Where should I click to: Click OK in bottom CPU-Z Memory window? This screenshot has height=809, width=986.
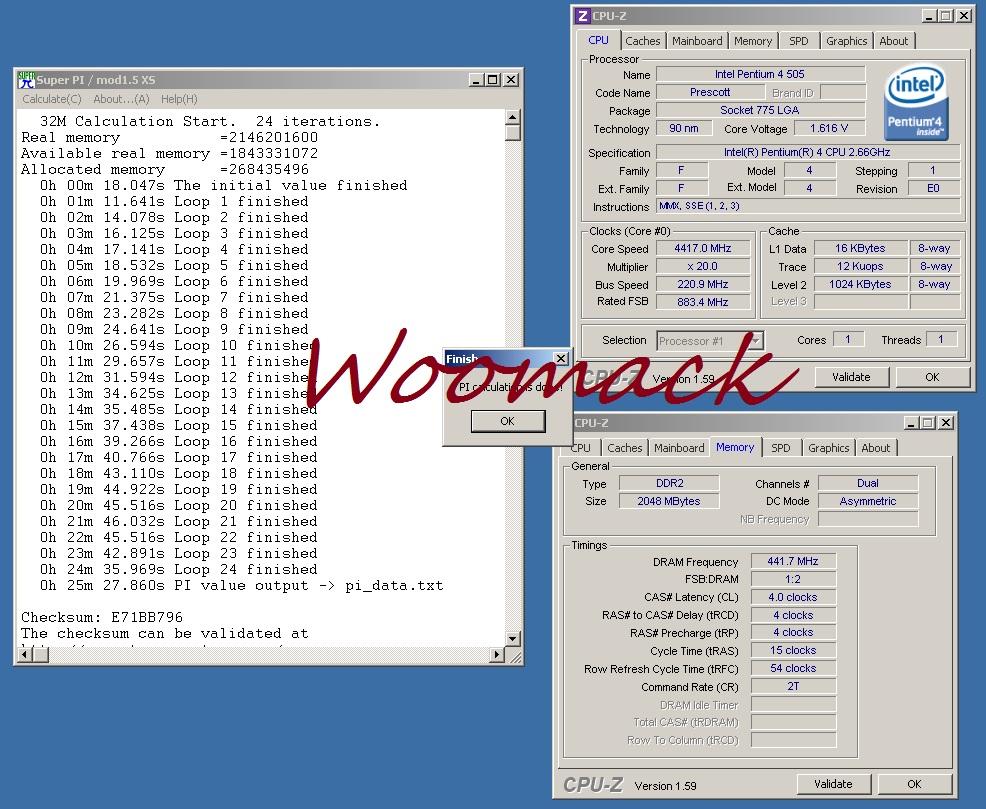914,784
